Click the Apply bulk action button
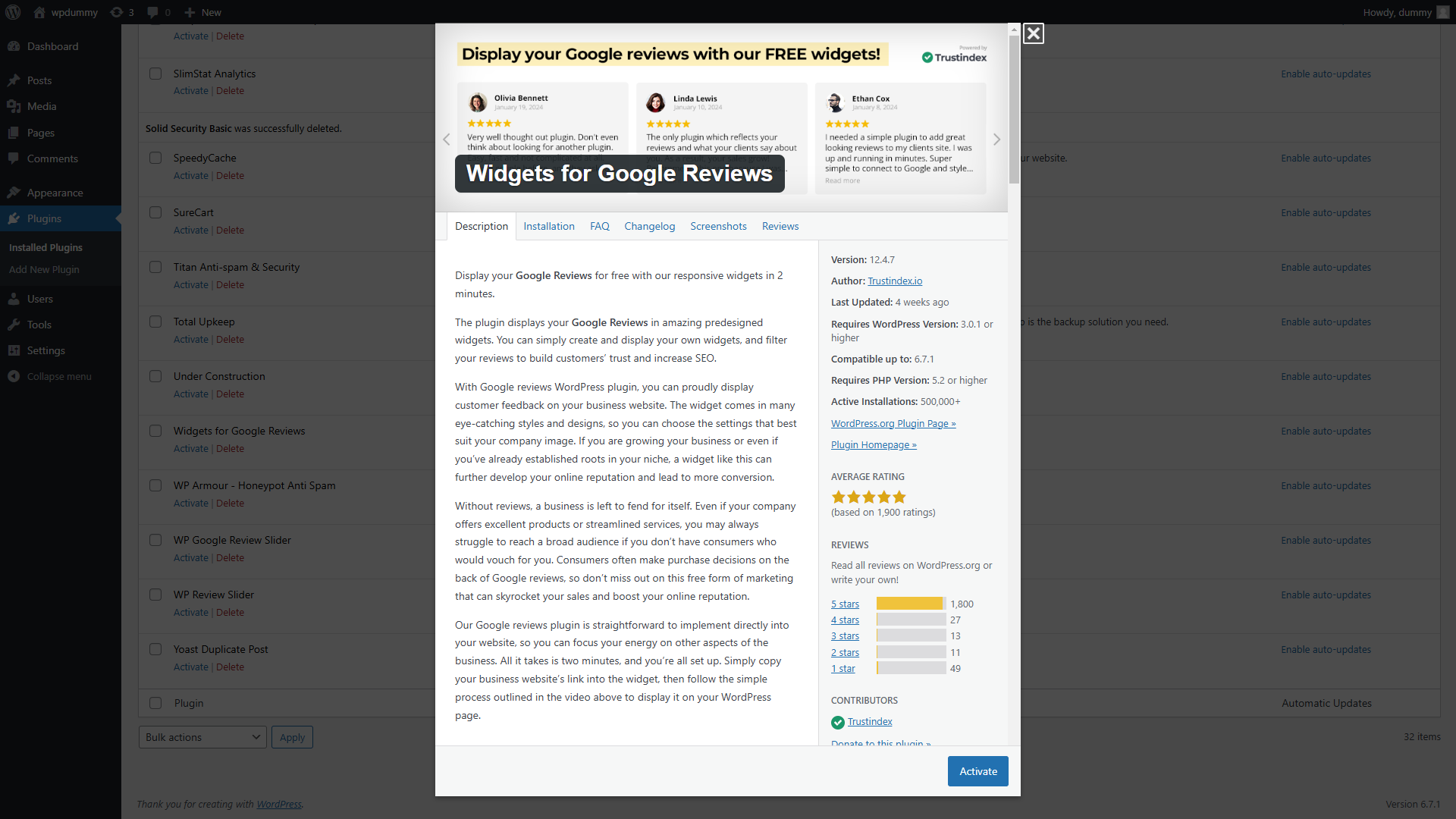Image resolution: width=1456 pixels, height=819 pixels. pyautogui.click(x=292, y=737)
